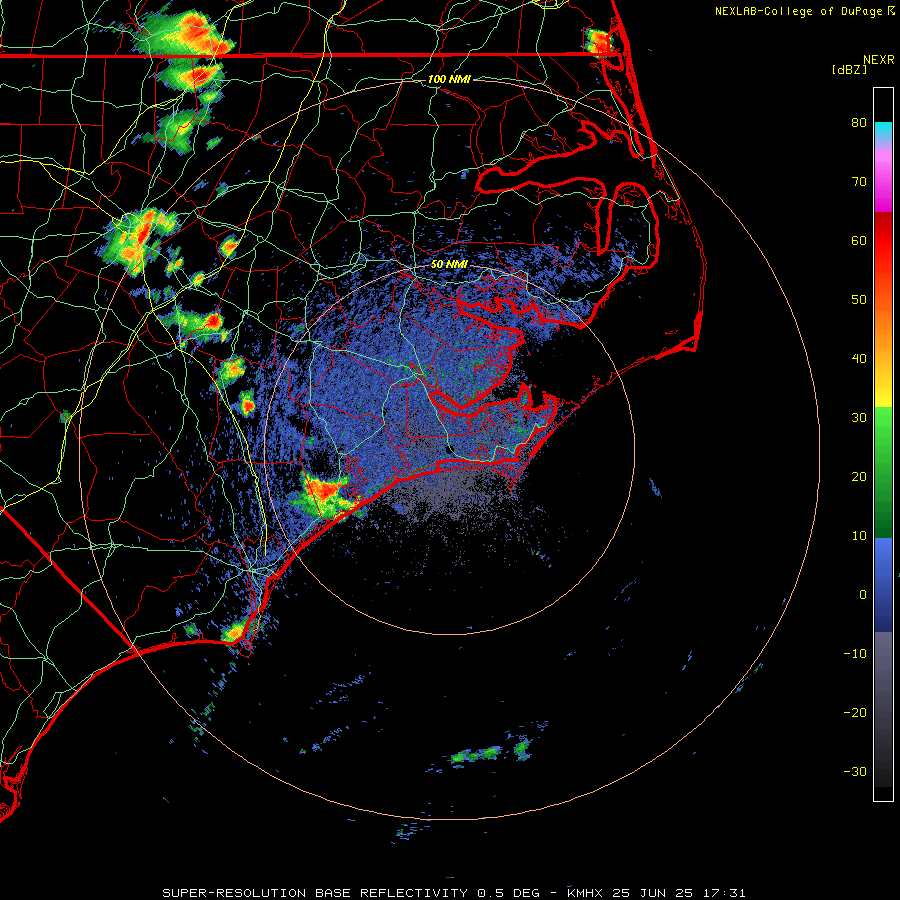Click the -20 value on the dBZ scale
Viewport: 900px width, 900px height.
(855, 712)
